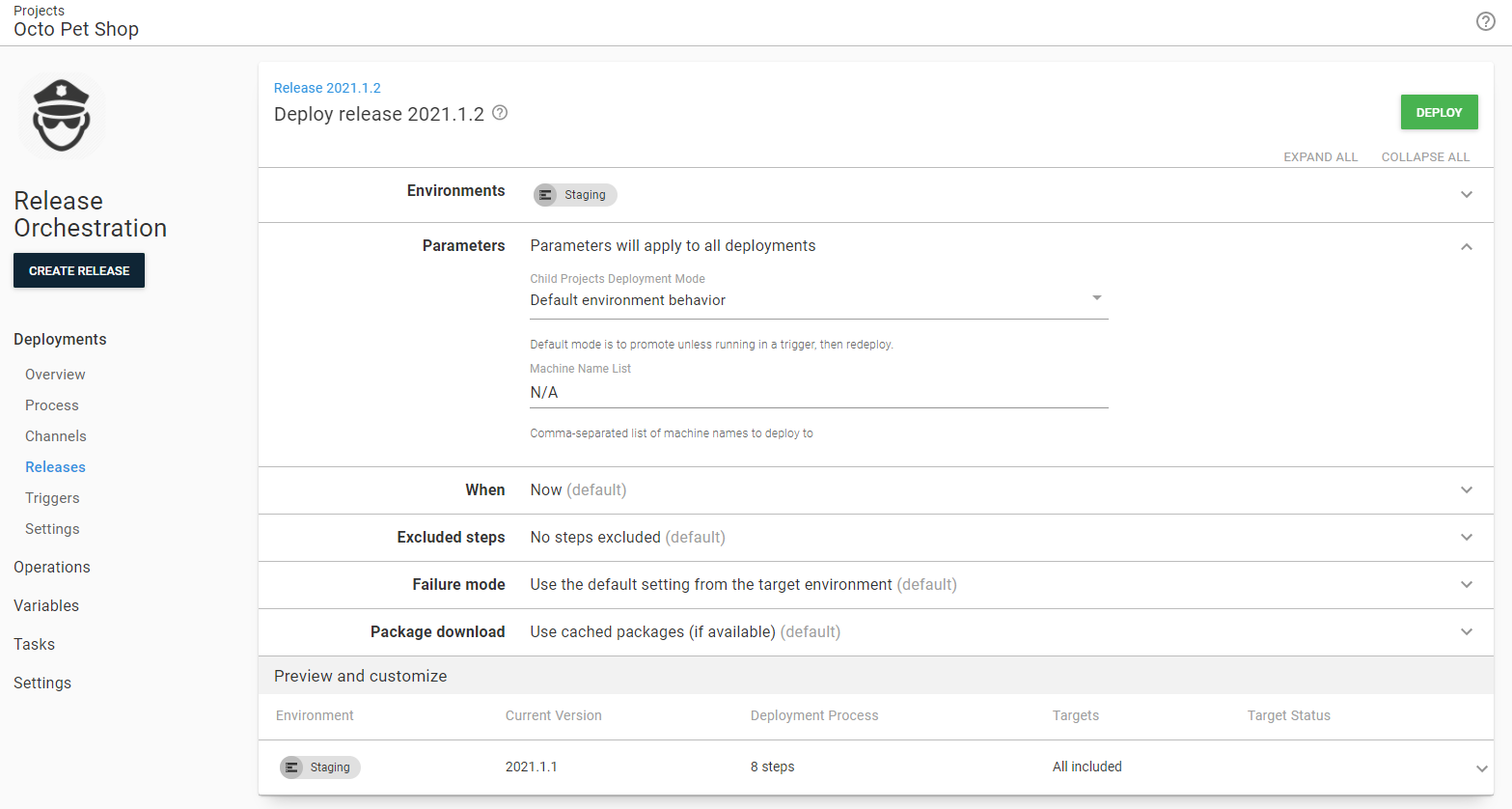Click help icon beside Deploy release 2021.1.2

coord(500,113)
